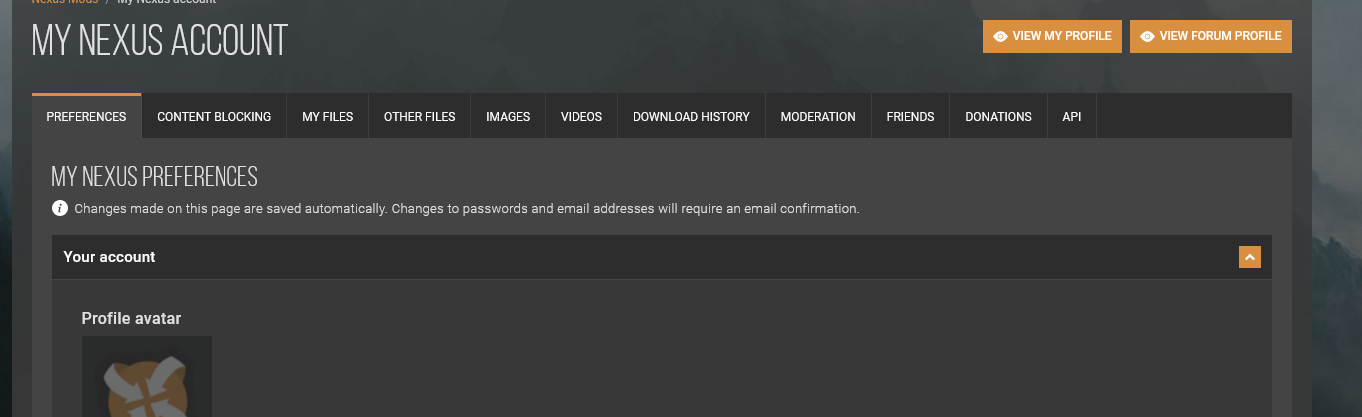Switch to the Content Blocking tab

click(214, 116)
